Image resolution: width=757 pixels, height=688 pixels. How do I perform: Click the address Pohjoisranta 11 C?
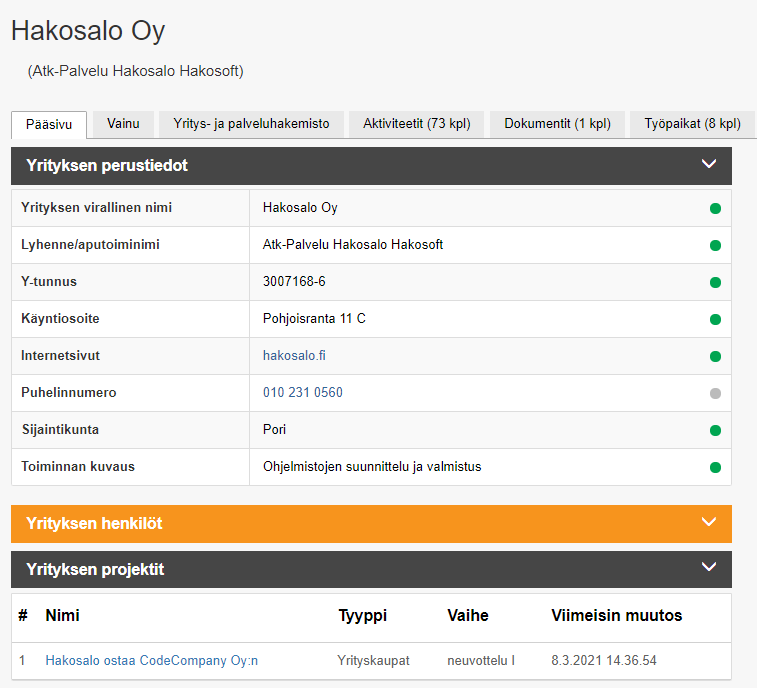pos(314,319)
